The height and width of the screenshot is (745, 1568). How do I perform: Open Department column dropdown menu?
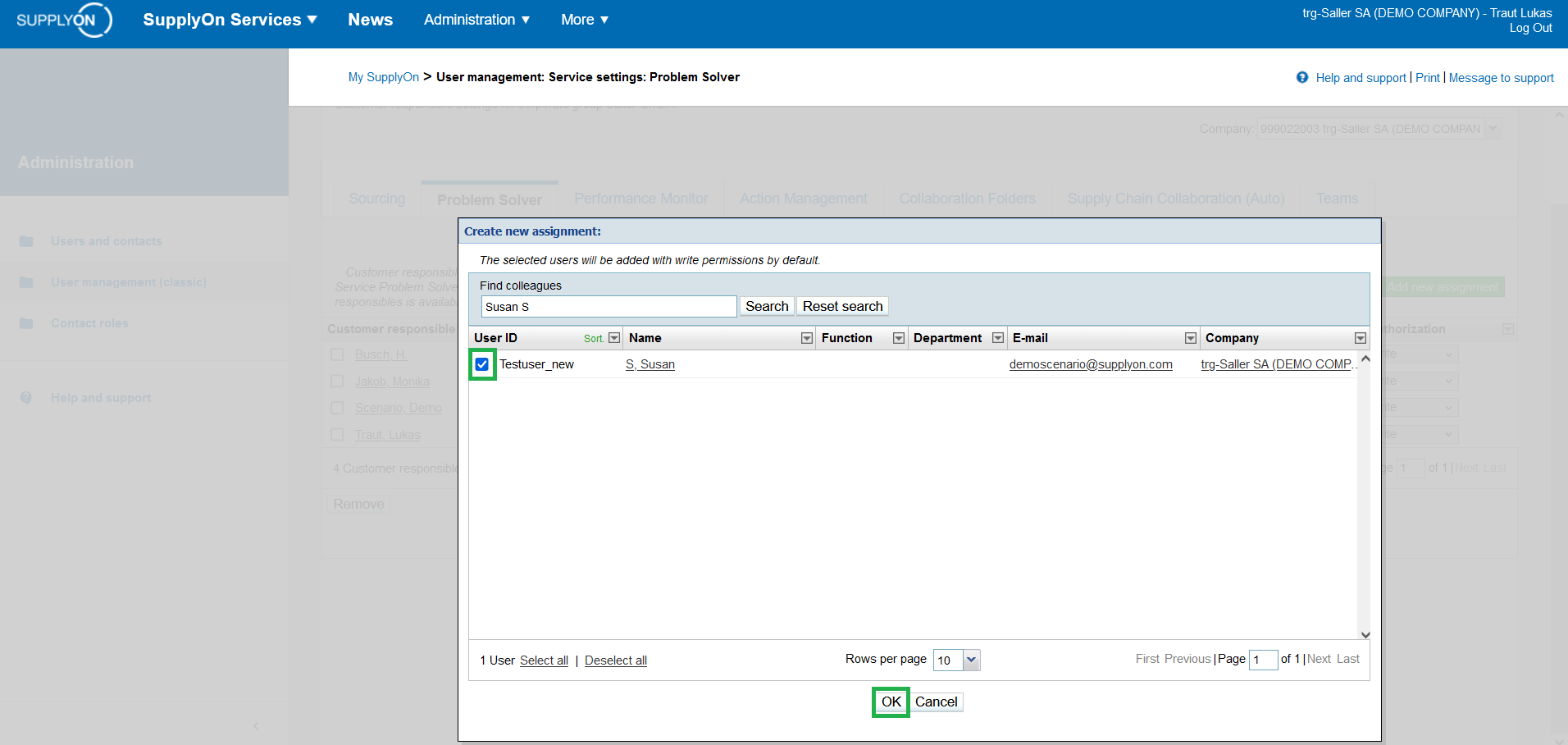(x=998, y=338)
